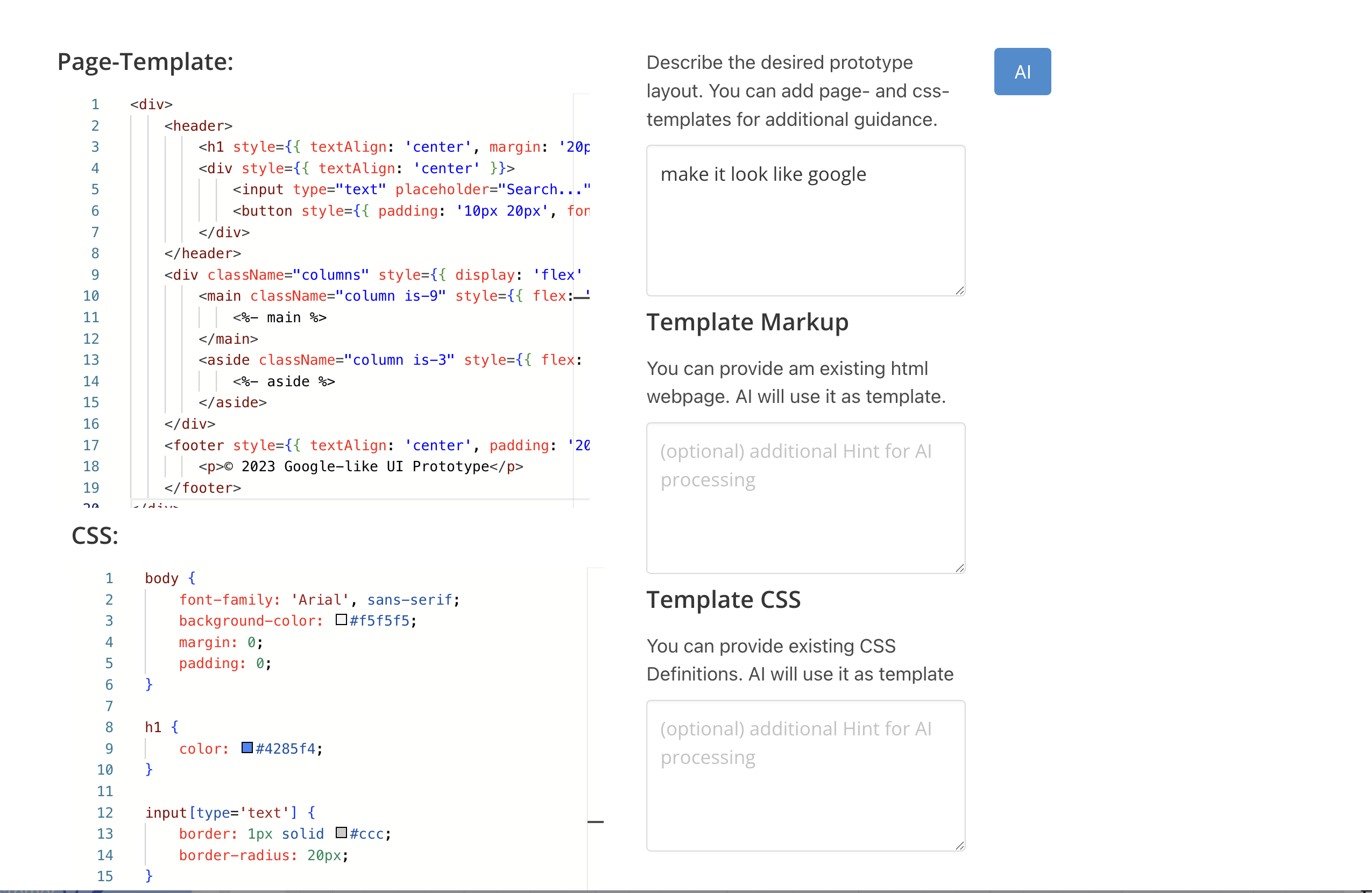Grab the resize handle of prototype description textarea
The image size is (1372, 893).
(959, 290)
